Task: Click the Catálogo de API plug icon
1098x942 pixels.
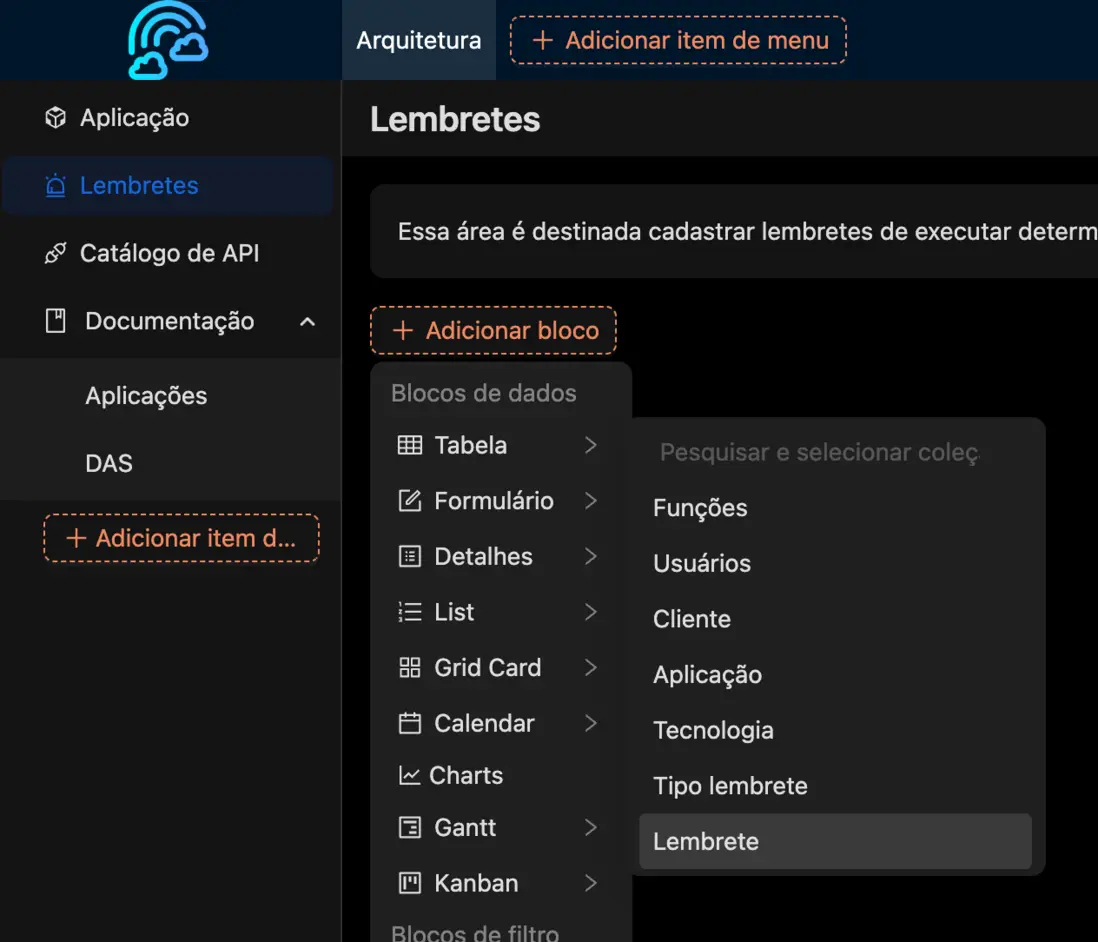Action: [56, 254]
